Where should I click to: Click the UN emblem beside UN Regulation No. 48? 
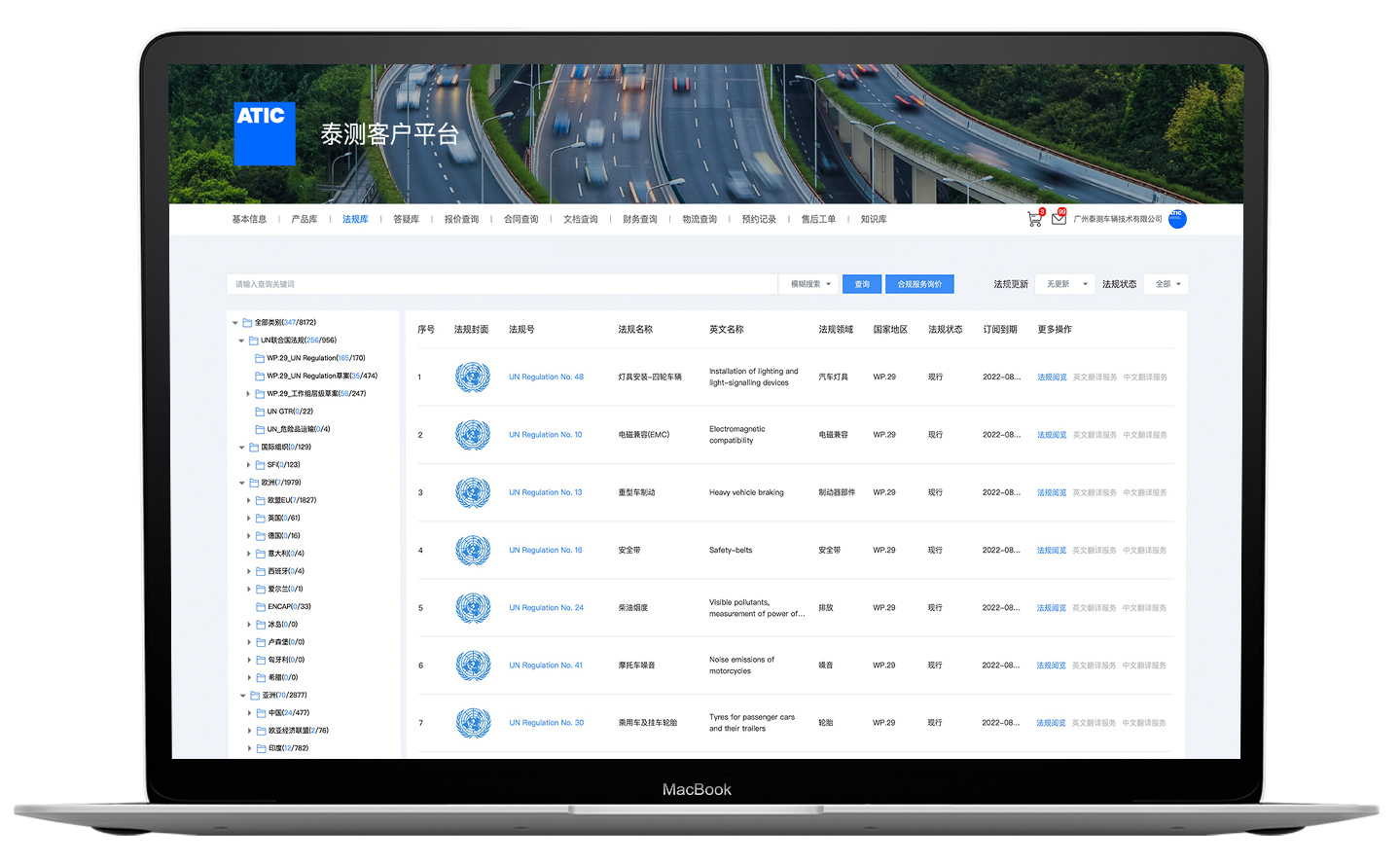pyautogui.click(x=473, y=377)
